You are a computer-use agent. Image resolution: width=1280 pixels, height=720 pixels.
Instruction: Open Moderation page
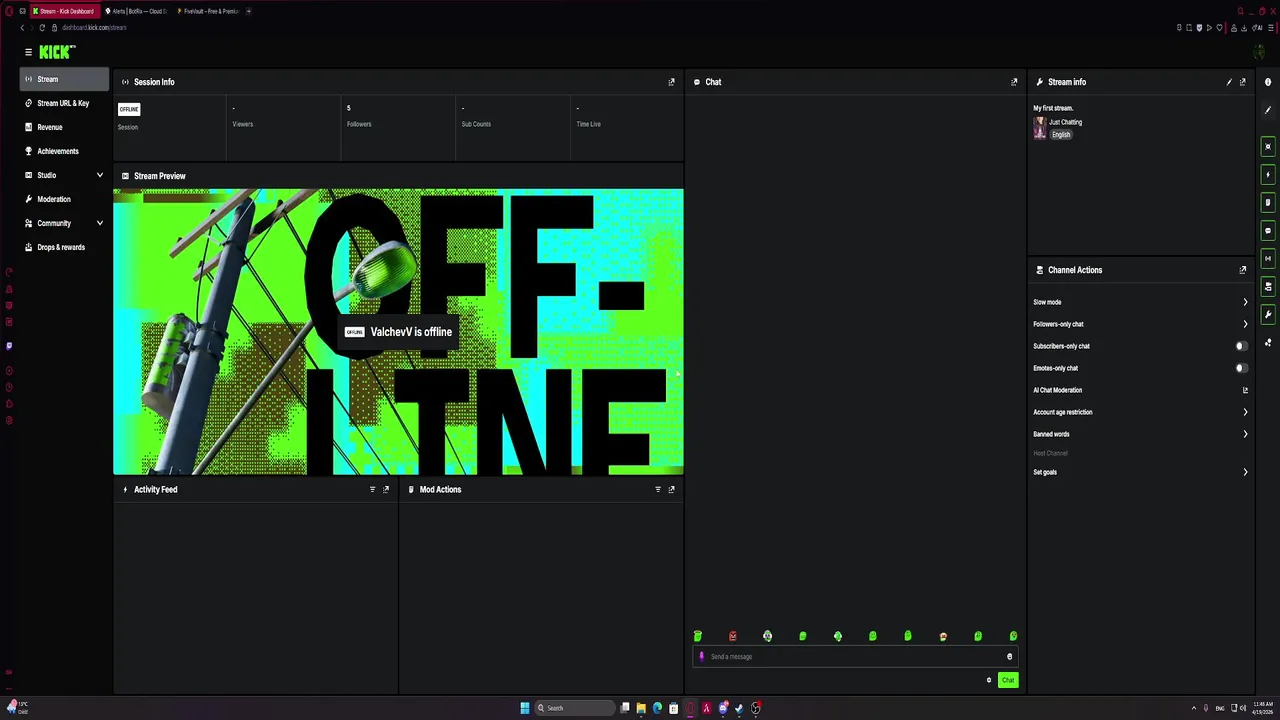pyautogui.click(x=64, y=199)
